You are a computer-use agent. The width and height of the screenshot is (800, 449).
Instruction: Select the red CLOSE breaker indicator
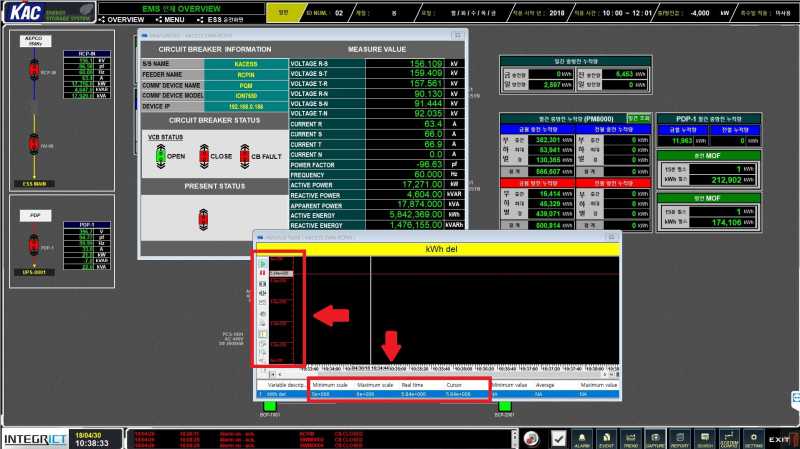tap(204, 156)
